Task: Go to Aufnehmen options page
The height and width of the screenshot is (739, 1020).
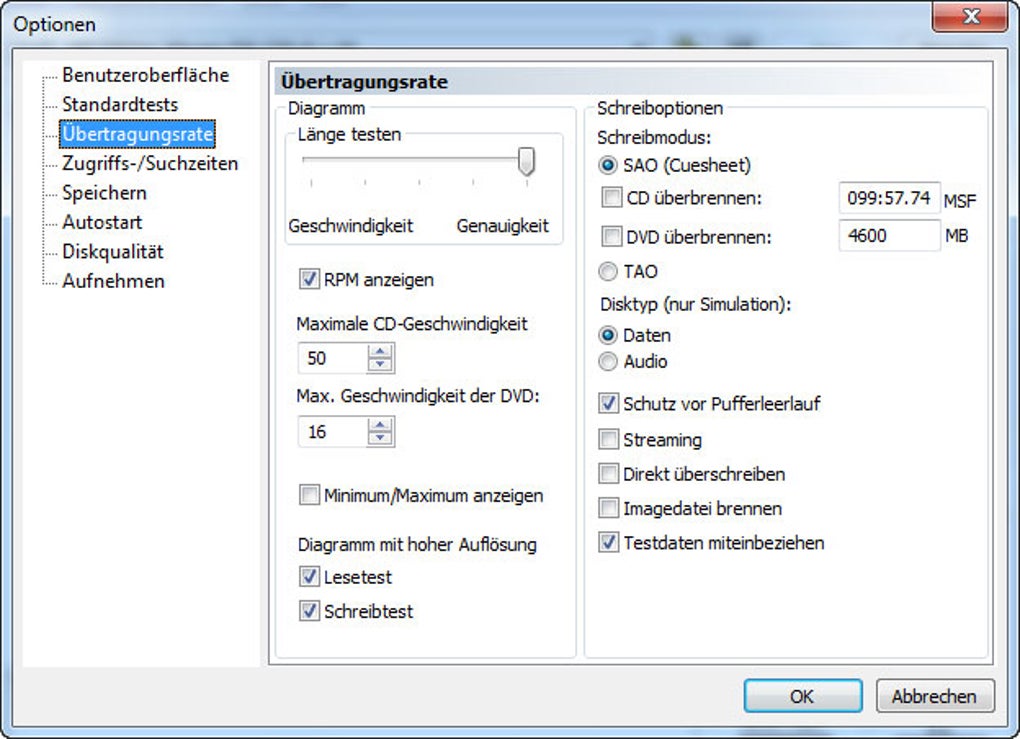Action: (113, 281)
